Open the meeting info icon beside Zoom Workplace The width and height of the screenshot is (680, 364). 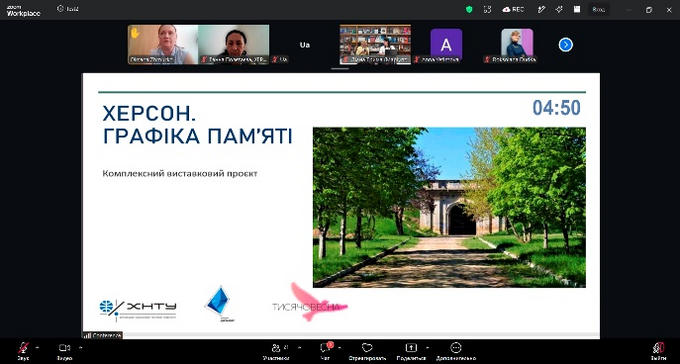pyautogui.click(x=60, y=9)
